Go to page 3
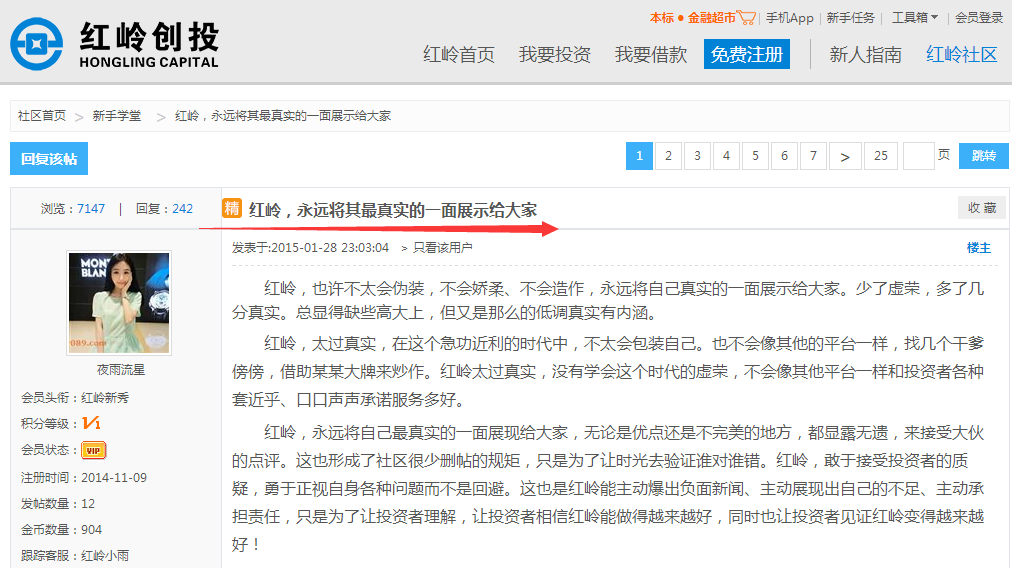1012x568 pixels. click(698, 156)
